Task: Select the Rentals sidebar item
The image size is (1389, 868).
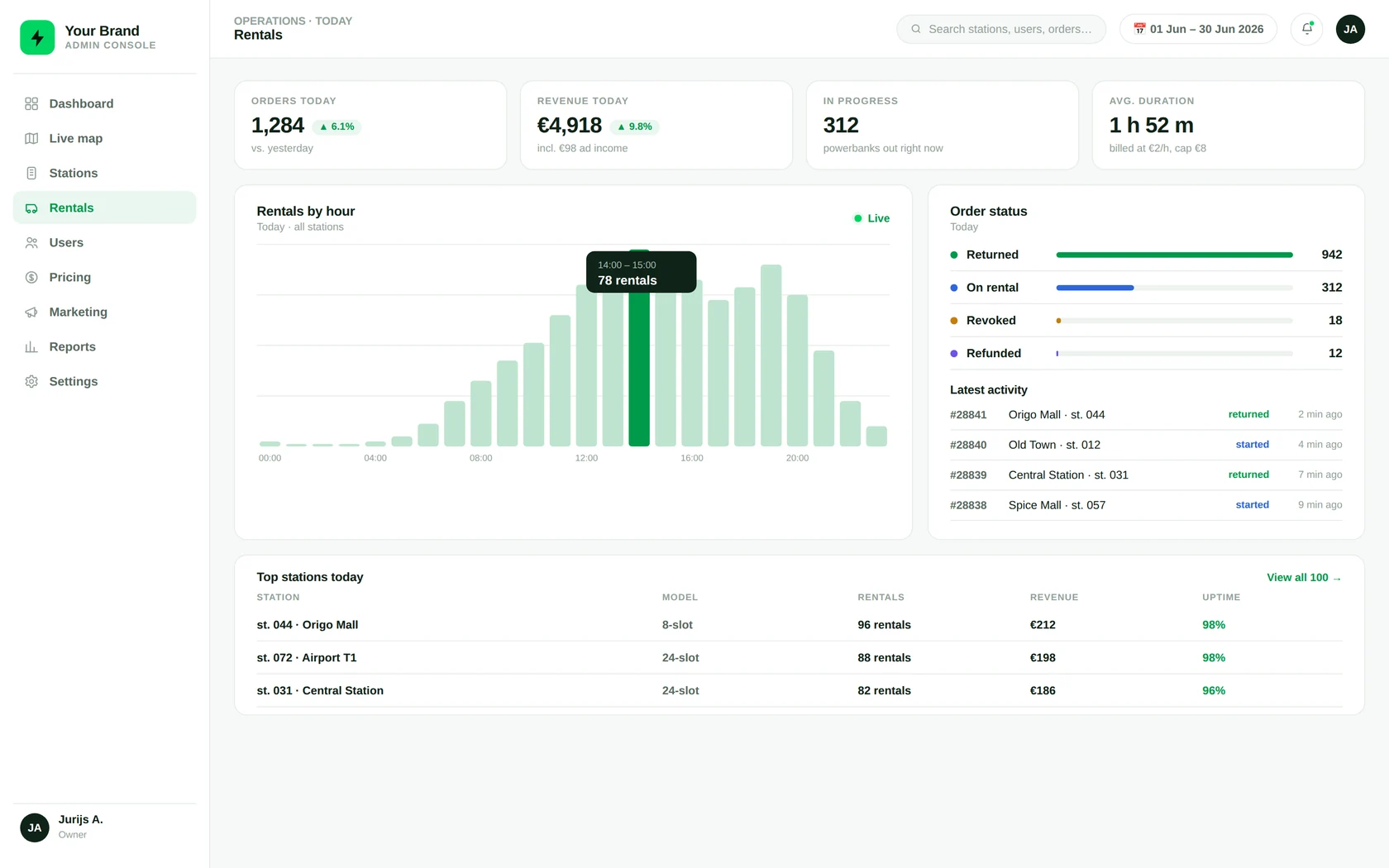Action: point(104,207)
